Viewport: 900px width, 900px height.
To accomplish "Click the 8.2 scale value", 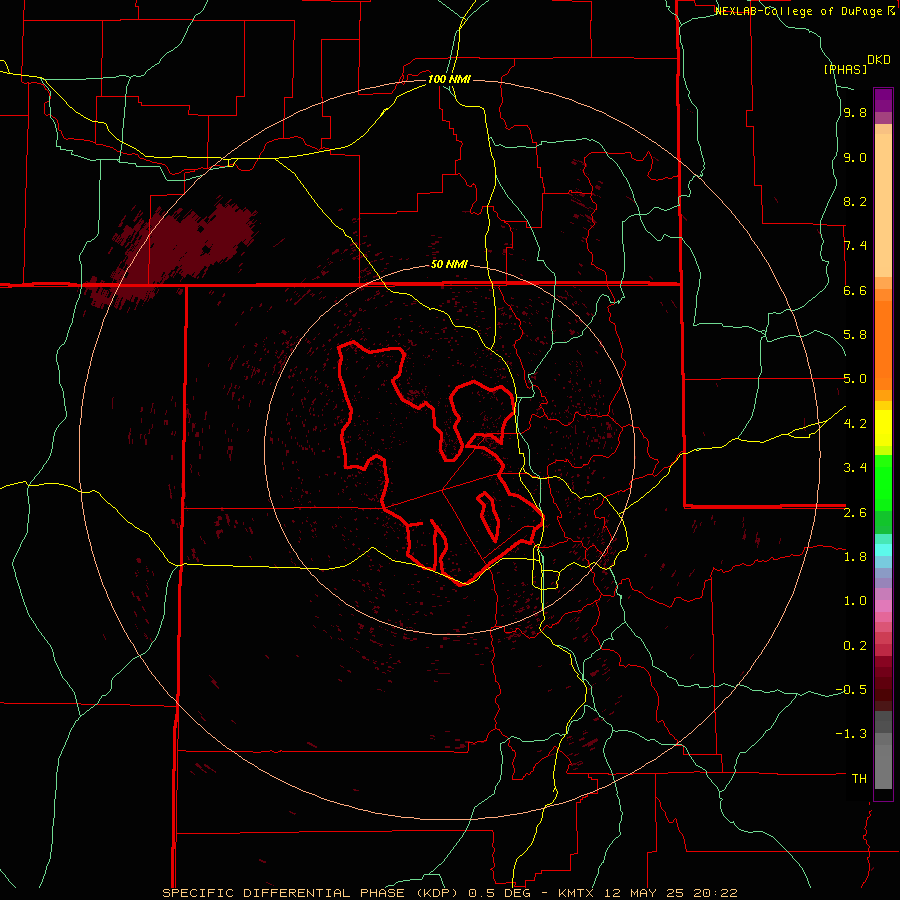I will click(x=855, y=201).
